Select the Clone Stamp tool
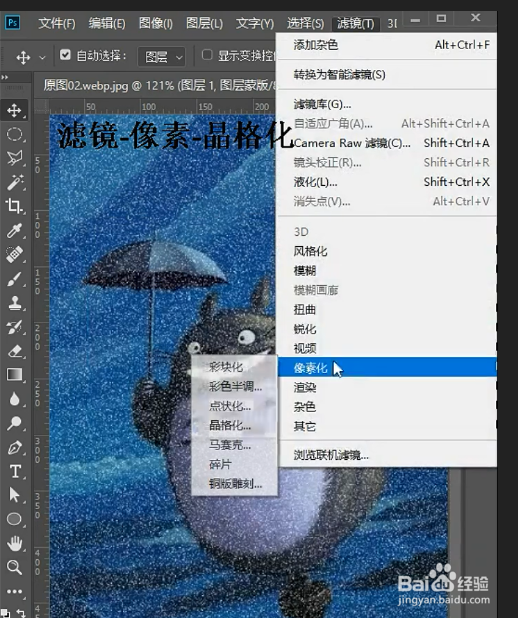This screenshot has height=618, width=518. tap(15, 303)
